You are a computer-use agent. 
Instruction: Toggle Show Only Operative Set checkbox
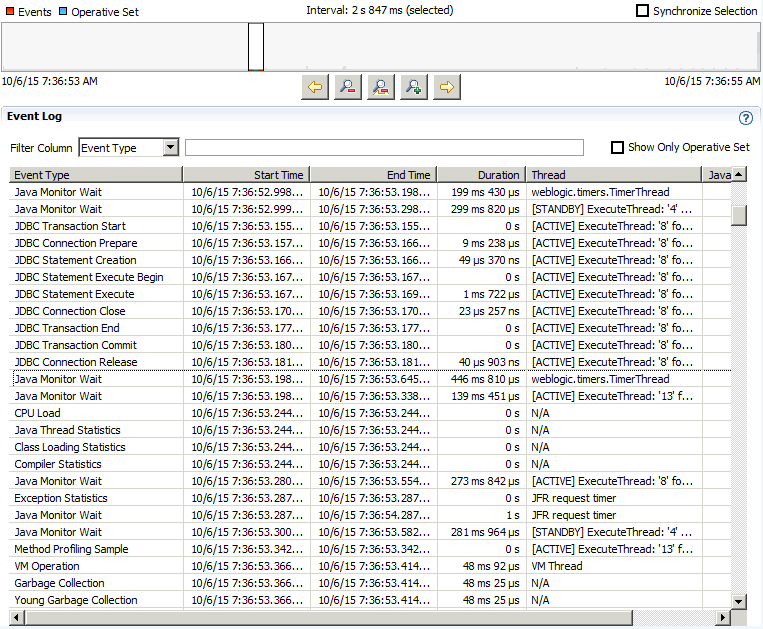coord(617,147)
